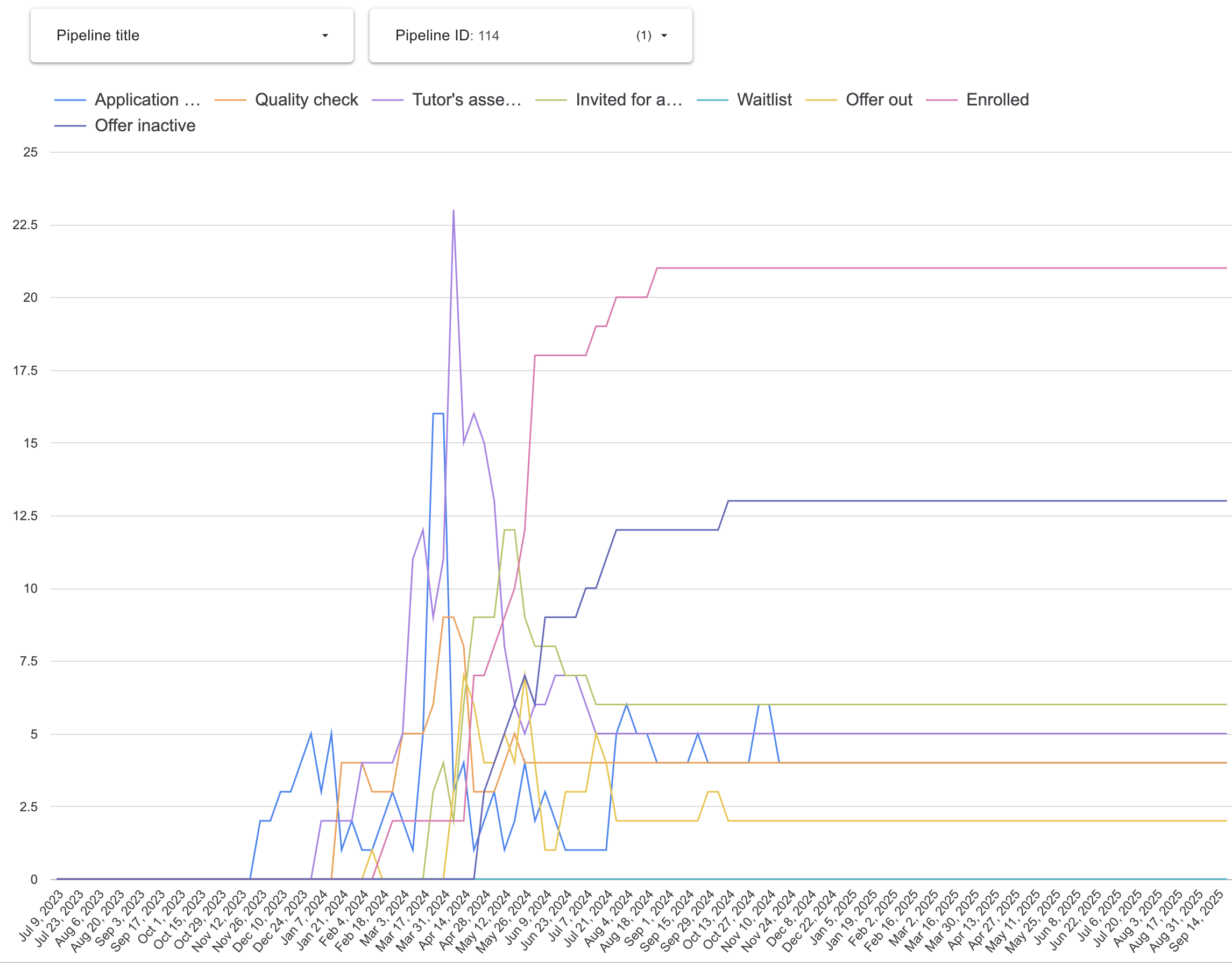Viewport: 1232px width, 963px height.
Task: Click the Tutor's assessment peak at 23
Action: (x=454, y=211)
